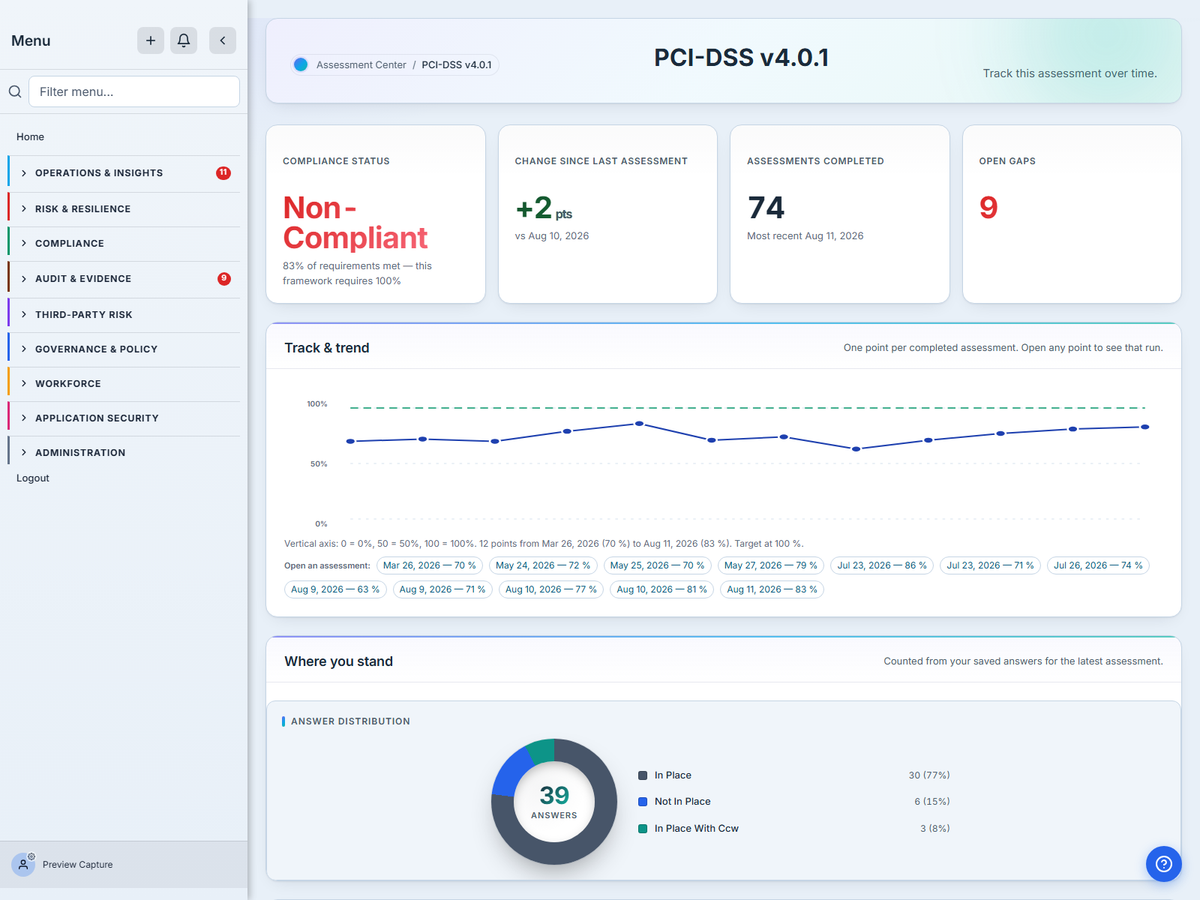Click the In Place With Ccw teal swatch
The width and height of the screenshot is (1200, 900).
tap(643, 828)
